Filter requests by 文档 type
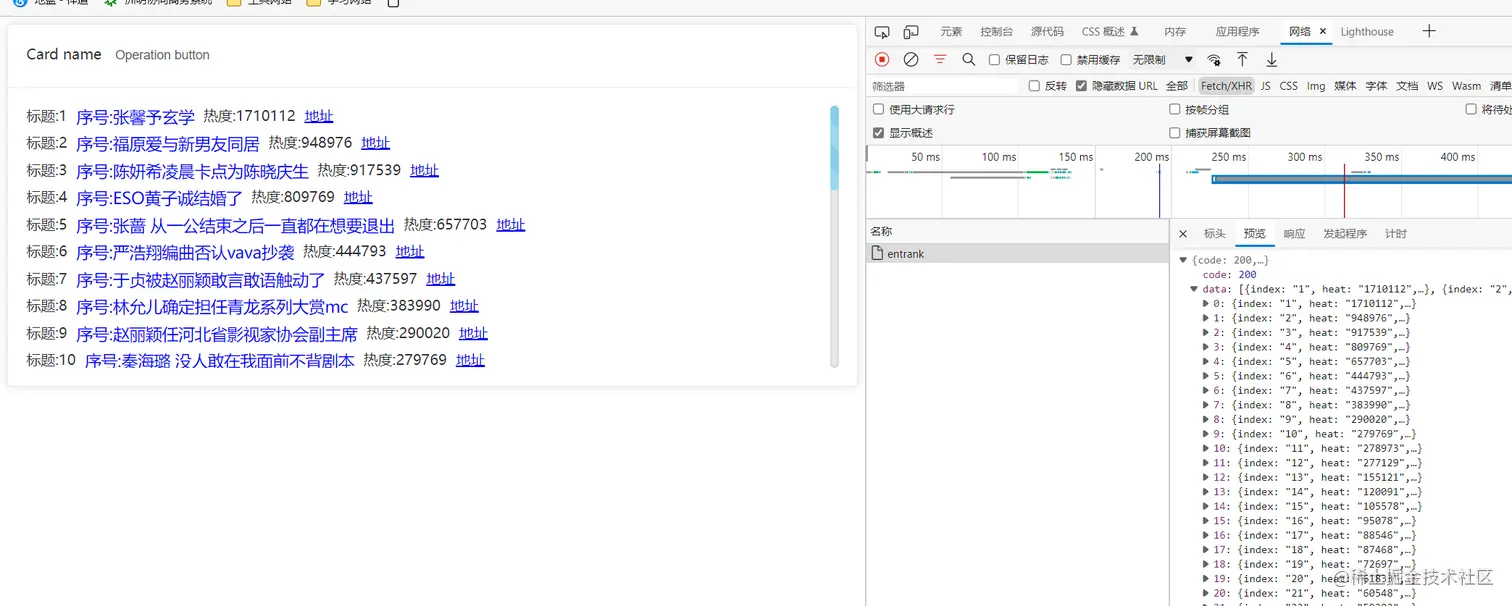The height and width of the screenshot is (606, 1512). click(1407, 86)
